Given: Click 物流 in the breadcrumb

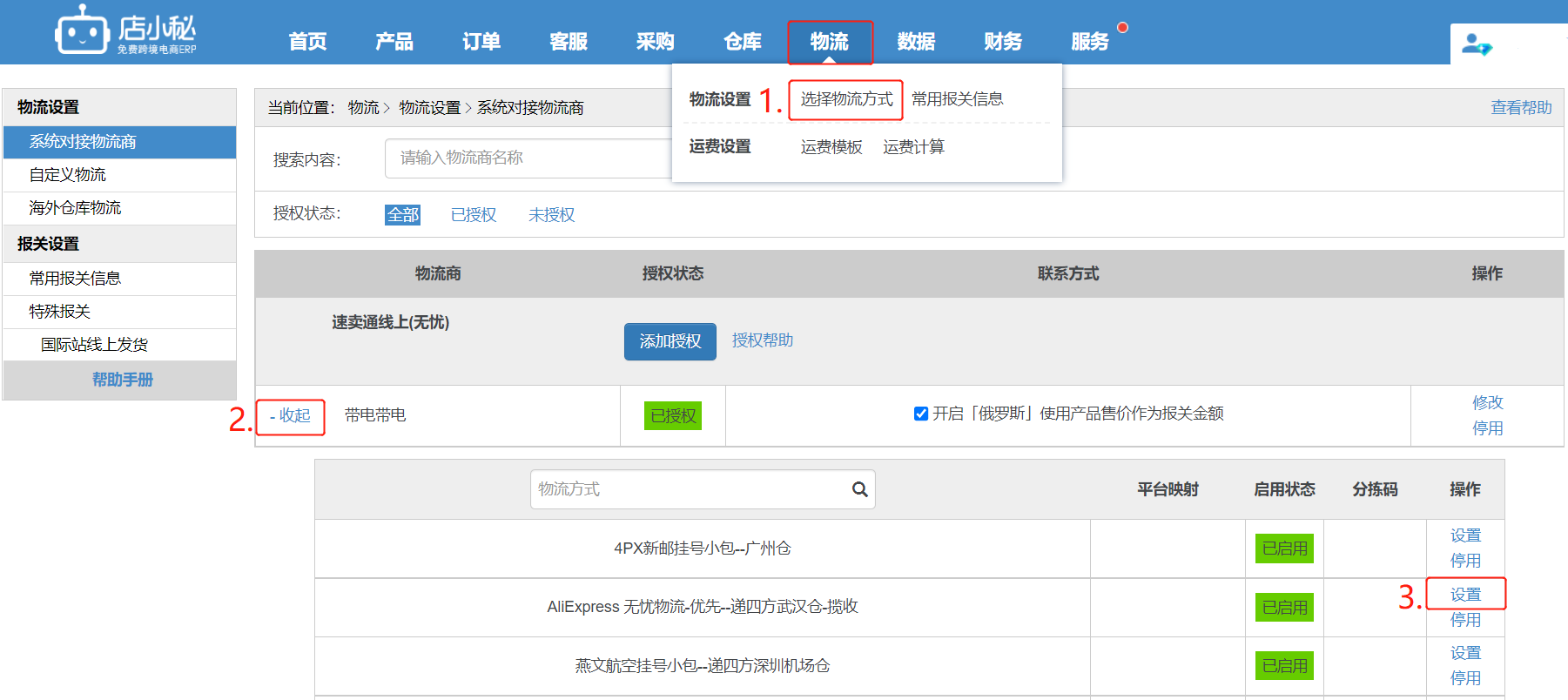Looking at the screenshot, I should click(x=364, y=108).
